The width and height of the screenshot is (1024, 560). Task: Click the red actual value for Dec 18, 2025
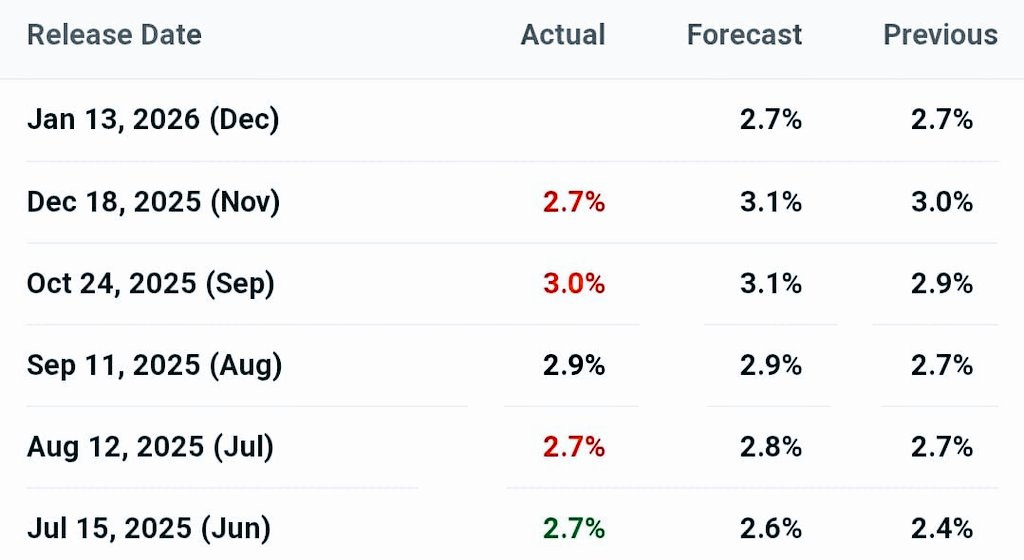click(574, 202)
